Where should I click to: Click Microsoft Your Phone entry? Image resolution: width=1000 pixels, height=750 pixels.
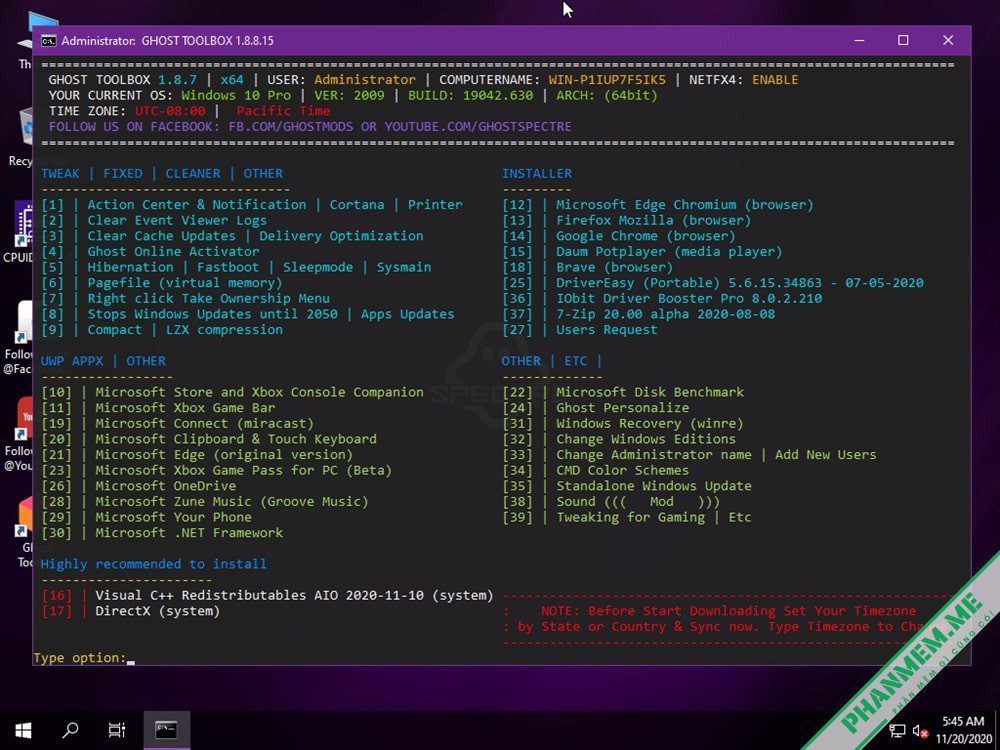146,517
